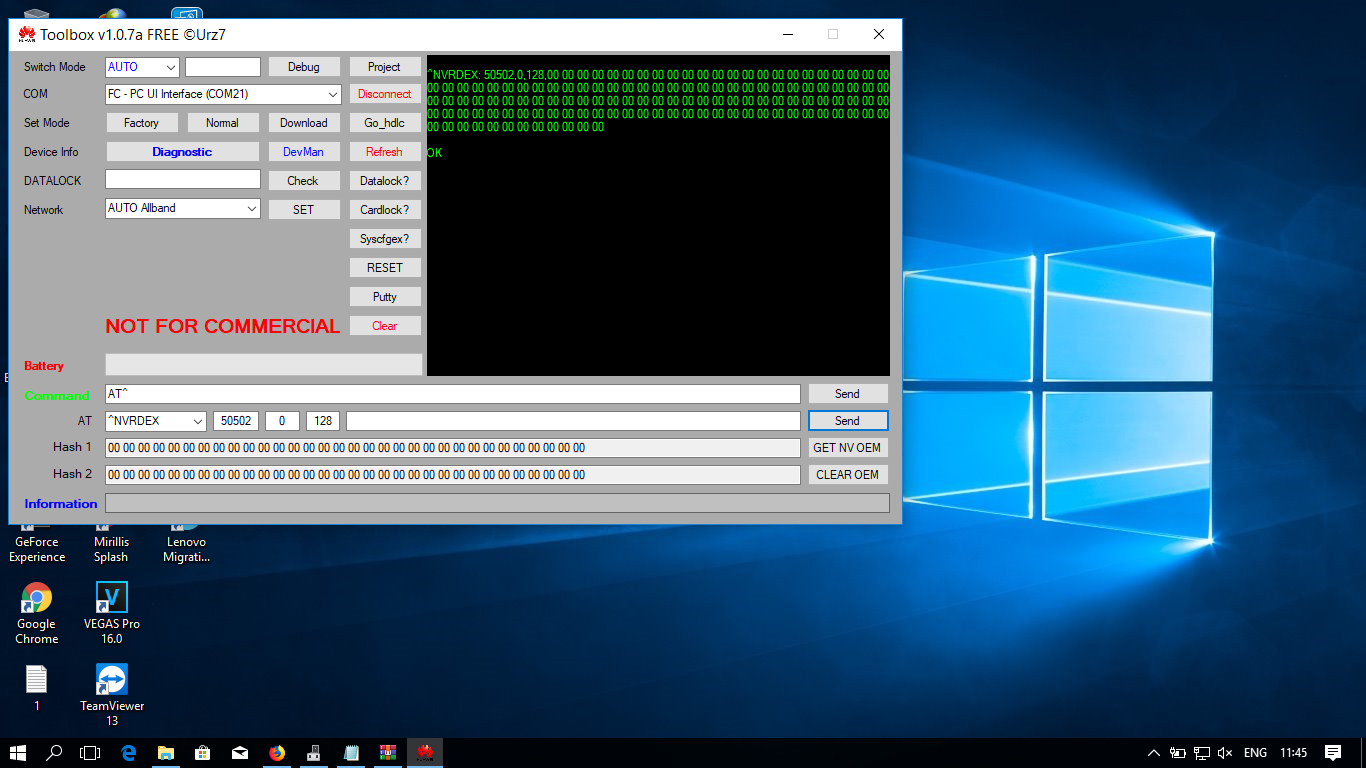The width and height of the screenshot is (1366, 768).
Task: Open the AT ^NVRDEX command dropdown
Action: pyautogui.click(x=196, y=421)
